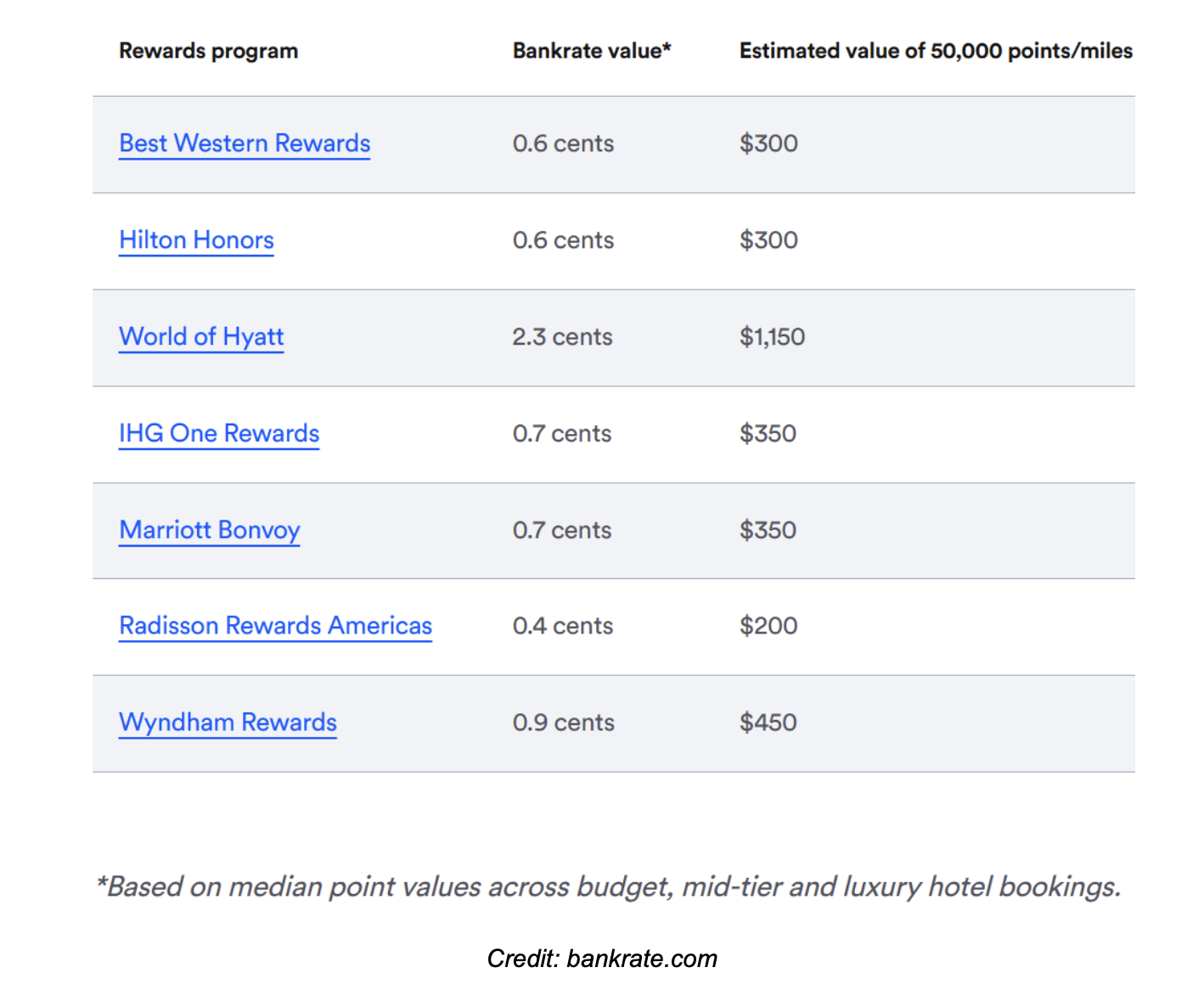1204x990 pixels.
Task: Click the $300 value in Hilton Honors row
Action: pos(768,240)
